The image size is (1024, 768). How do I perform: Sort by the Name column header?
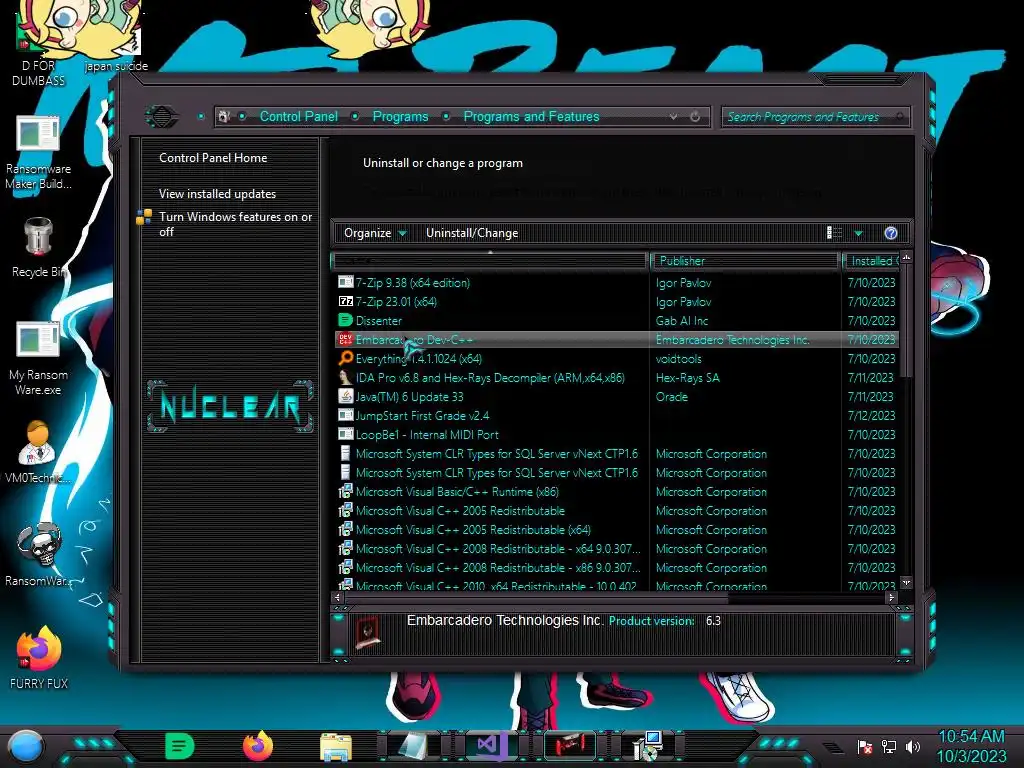coord(489,261)
